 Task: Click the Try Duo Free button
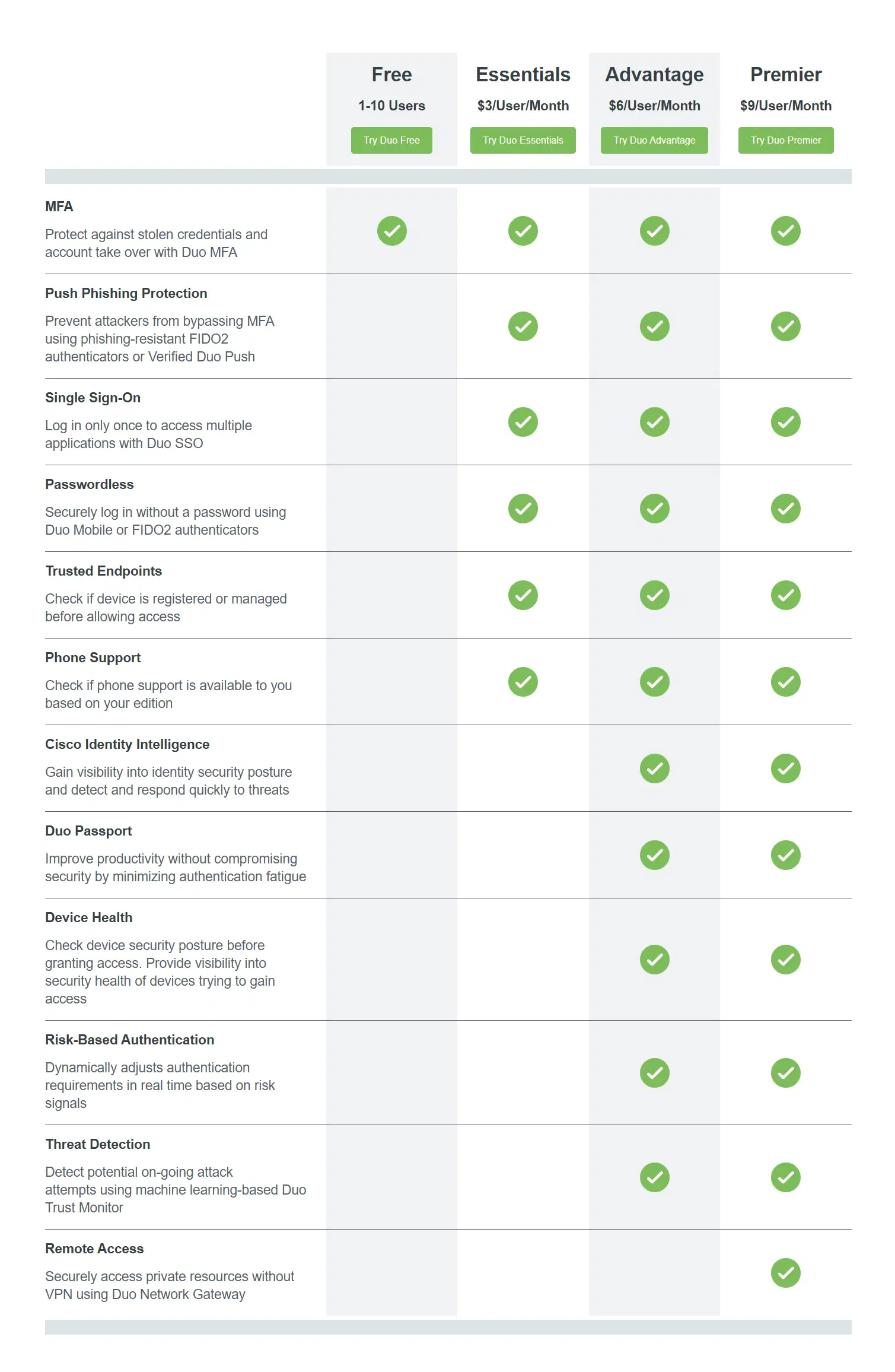391,140
